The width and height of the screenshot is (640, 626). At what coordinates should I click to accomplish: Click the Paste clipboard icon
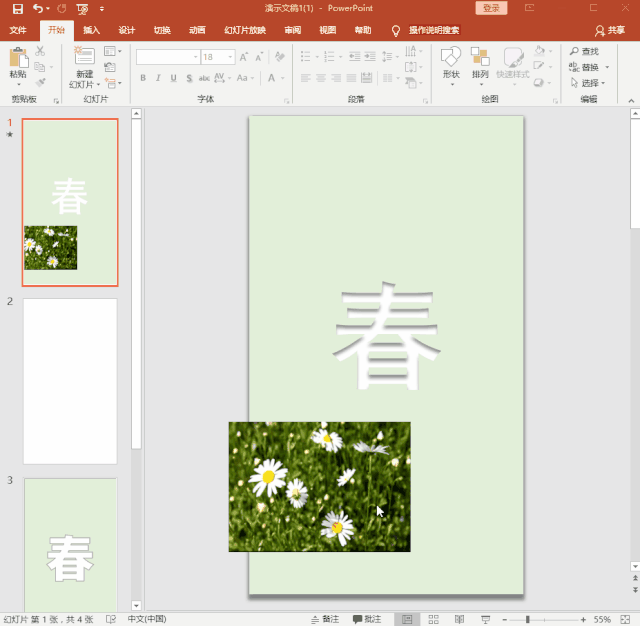[x=18, y=57]
